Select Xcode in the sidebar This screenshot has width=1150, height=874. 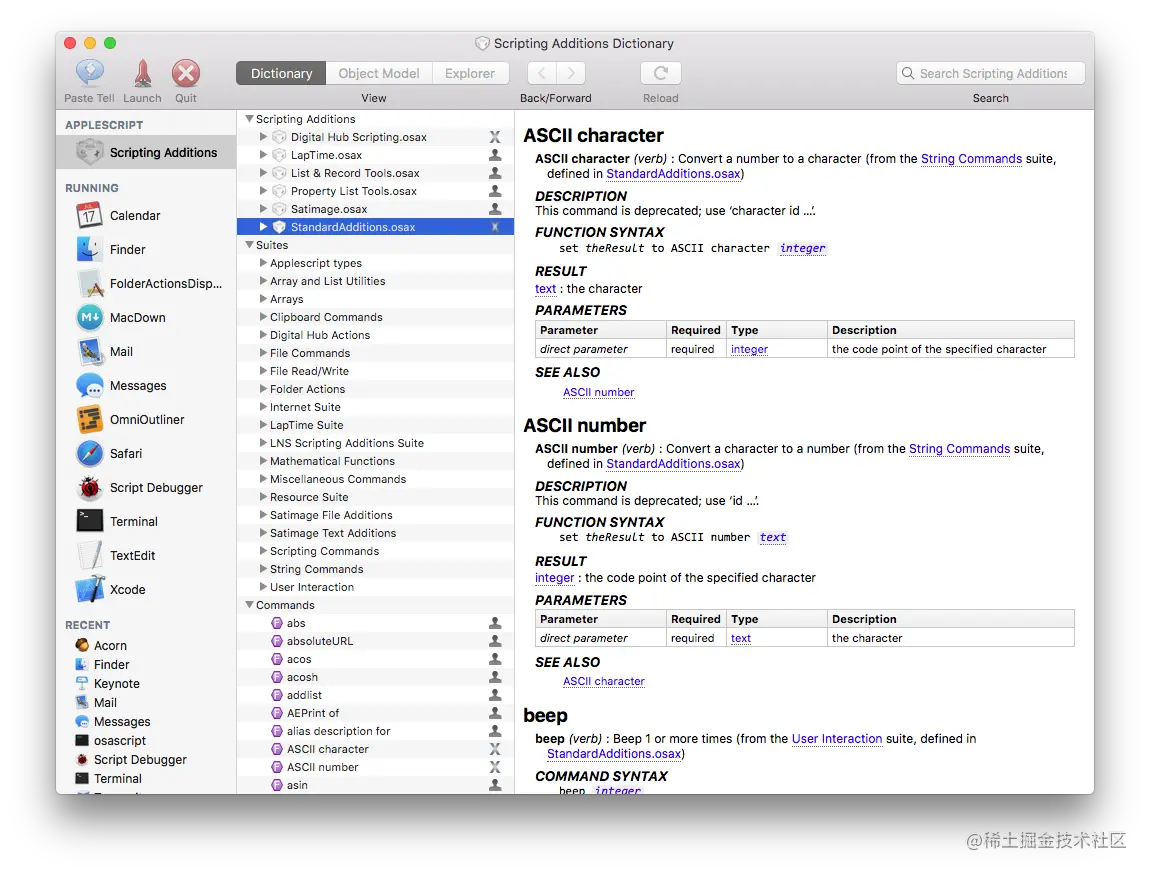[146, 590]
